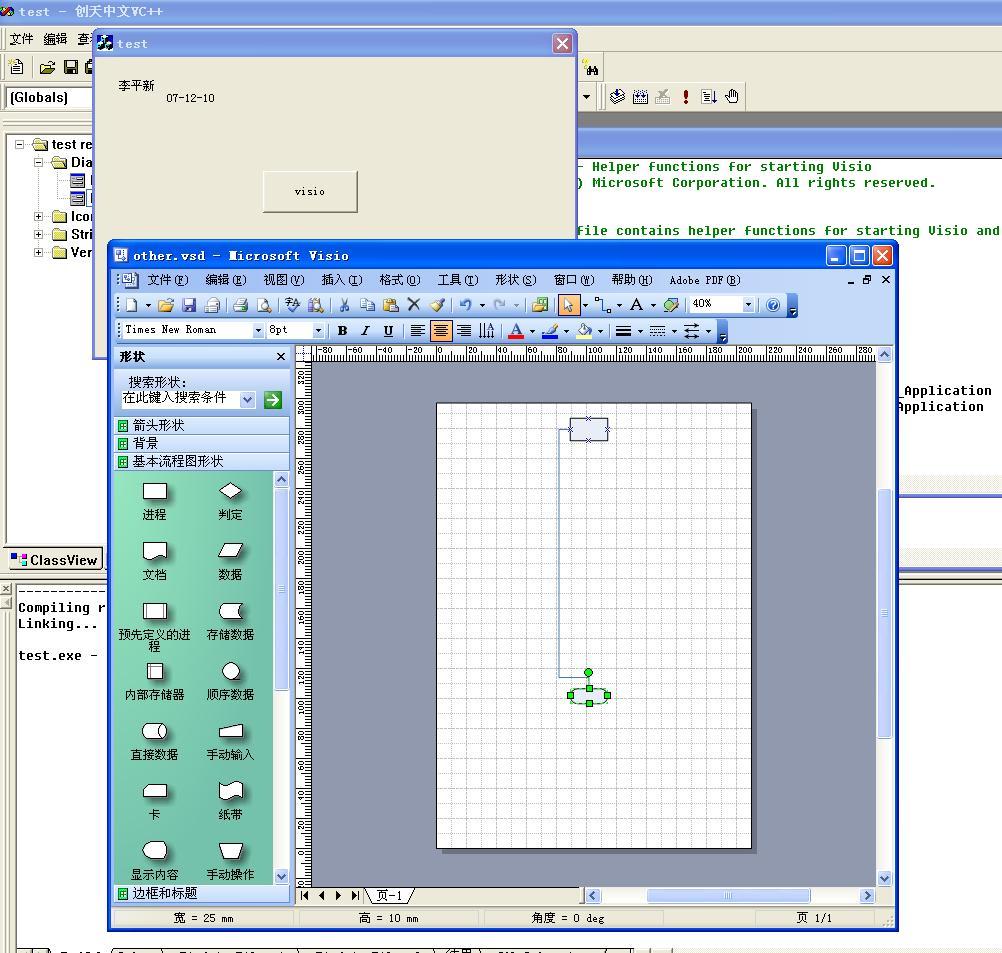Screen dimensions: 1002x953
Task: Open the 形状(S) menu in Visio
Action: click(516, 280)
